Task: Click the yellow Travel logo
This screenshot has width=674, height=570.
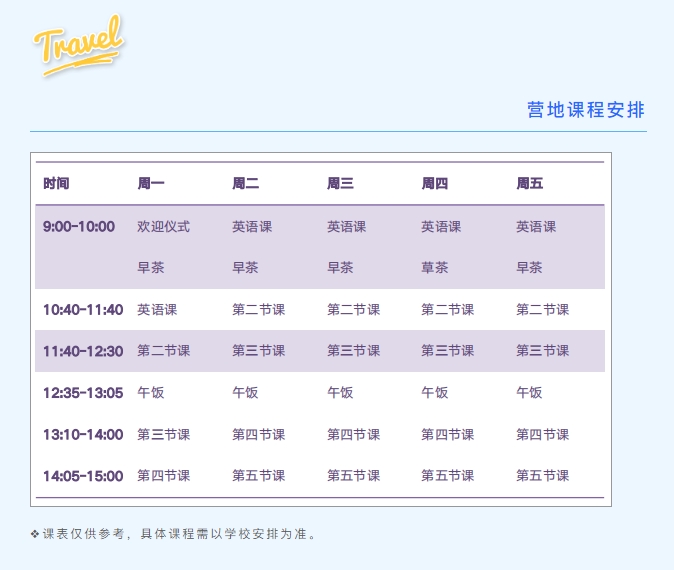Action: click(78, 46)
